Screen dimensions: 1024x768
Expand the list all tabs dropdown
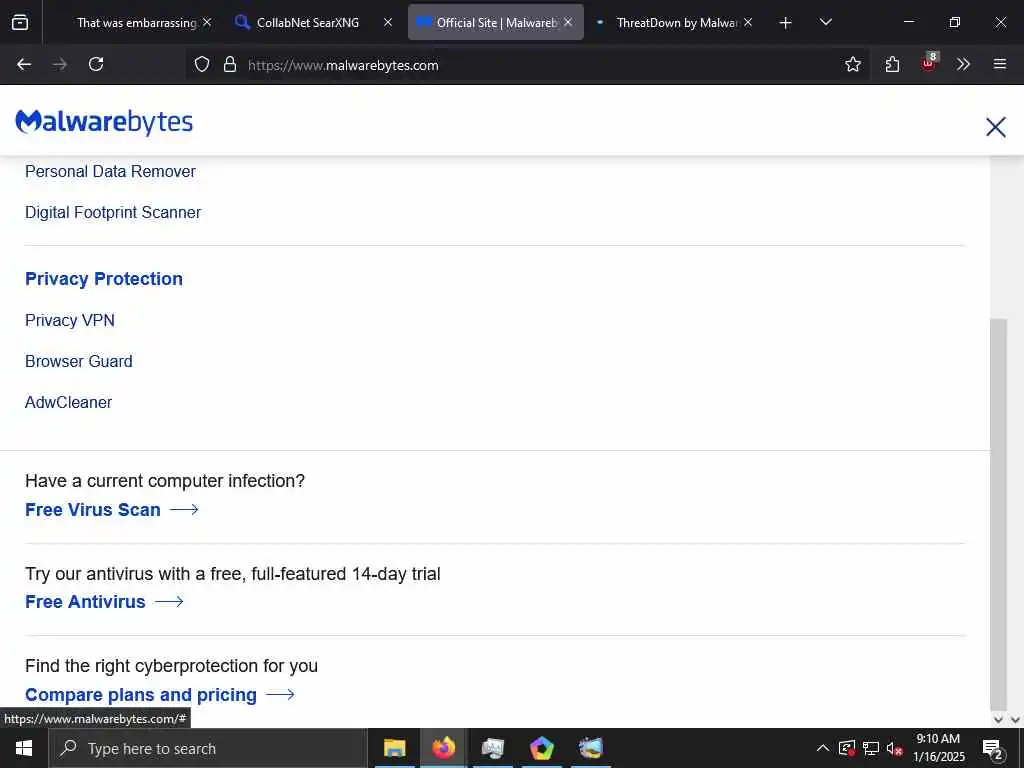pyautogui.click(x=825, y=22)
